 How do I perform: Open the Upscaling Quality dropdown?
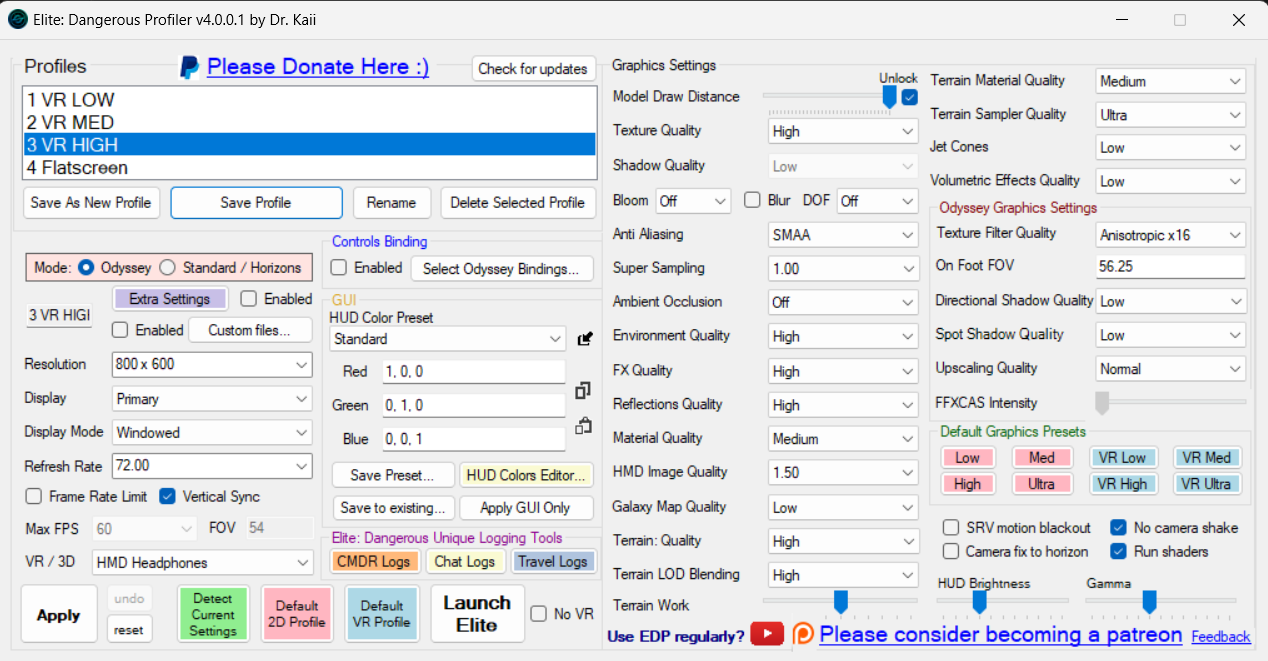pyautogui.click(x=1171, y=369)
